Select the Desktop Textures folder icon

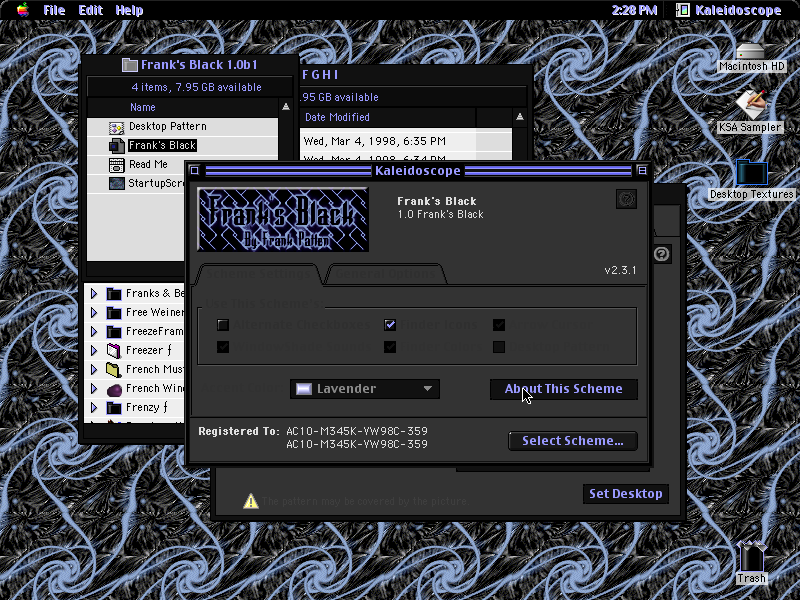coord(752,172)
